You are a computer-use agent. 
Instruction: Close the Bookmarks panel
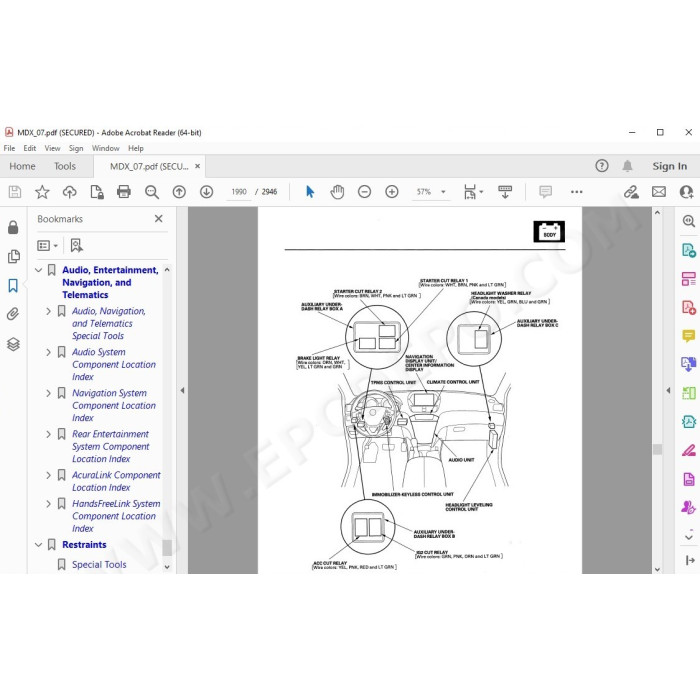pyautogui.click(x=158, y=219)
